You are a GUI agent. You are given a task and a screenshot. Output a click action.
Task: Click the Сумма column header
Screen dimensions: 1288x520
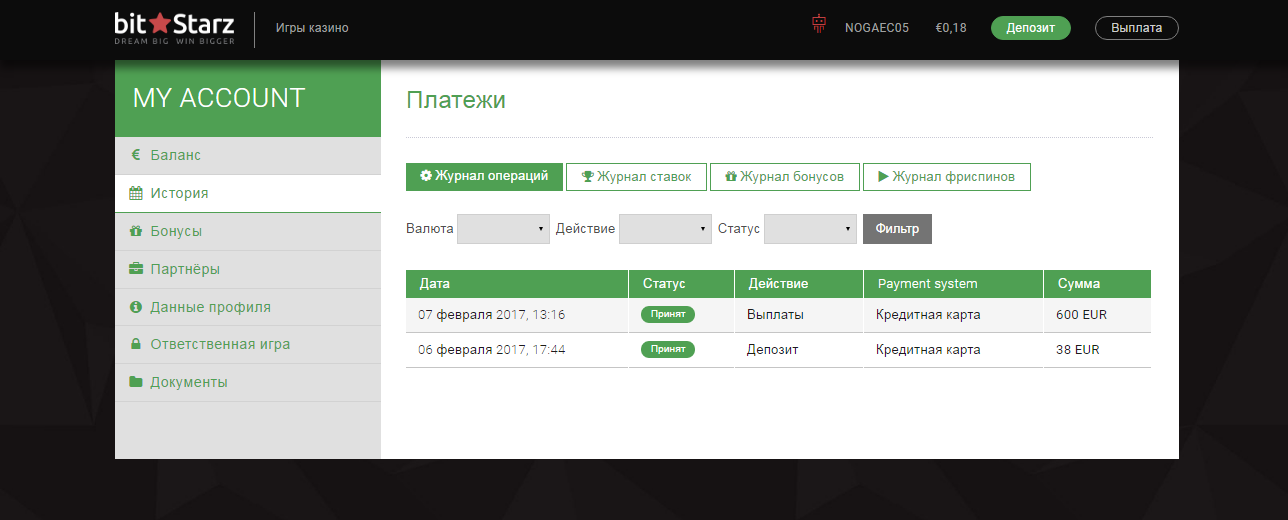point(1097,284)
